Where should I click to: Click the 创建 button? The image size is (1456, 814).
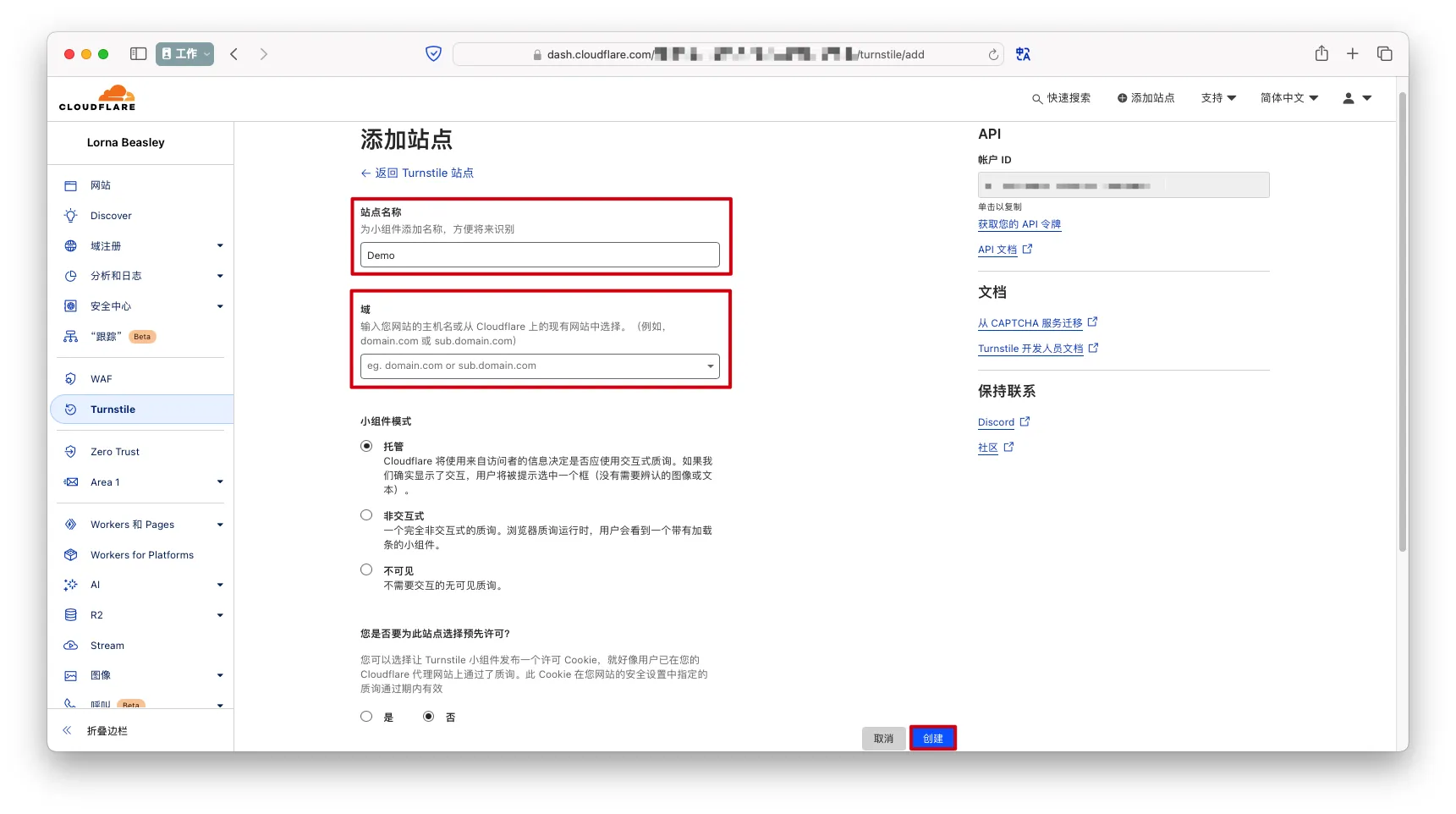tap(933, 739)
